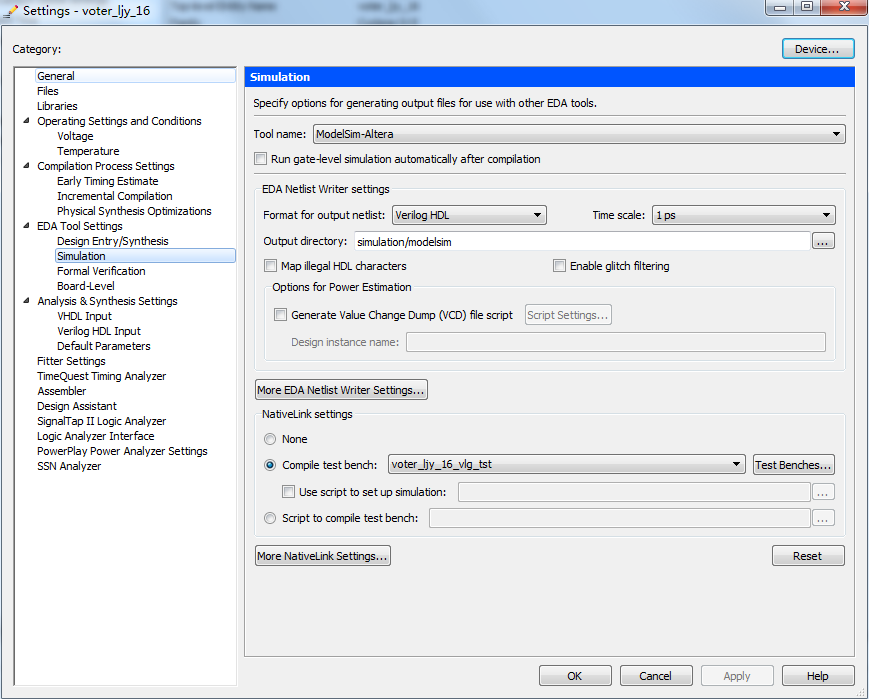Open Incremental Compilation page
869x699 pixels.
click(x=115, y=196)
